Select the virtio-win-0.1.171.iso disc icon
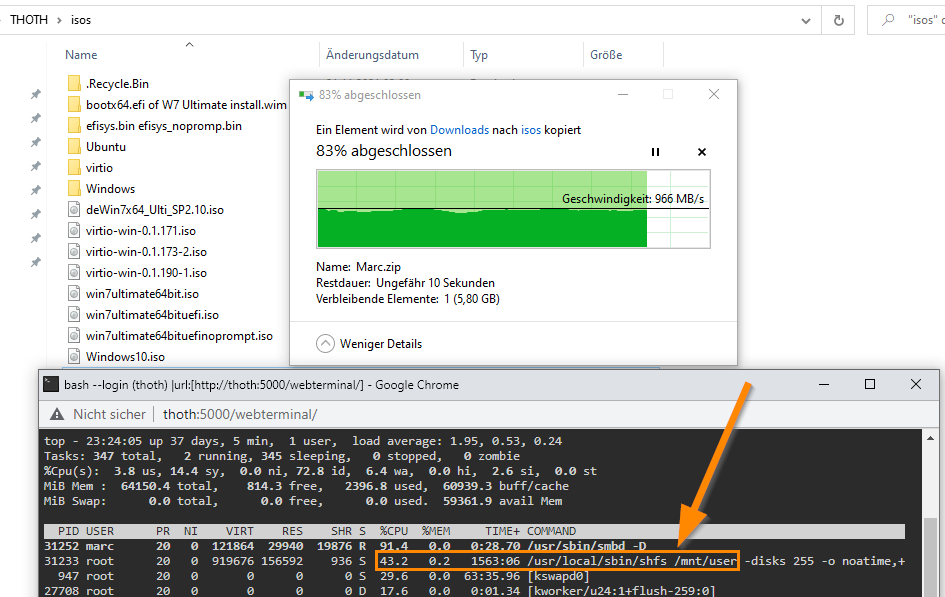 (x=74, y=231)
